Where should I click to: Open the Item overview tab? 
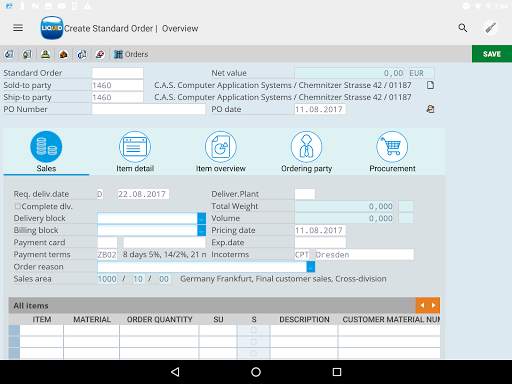(221, 152)
